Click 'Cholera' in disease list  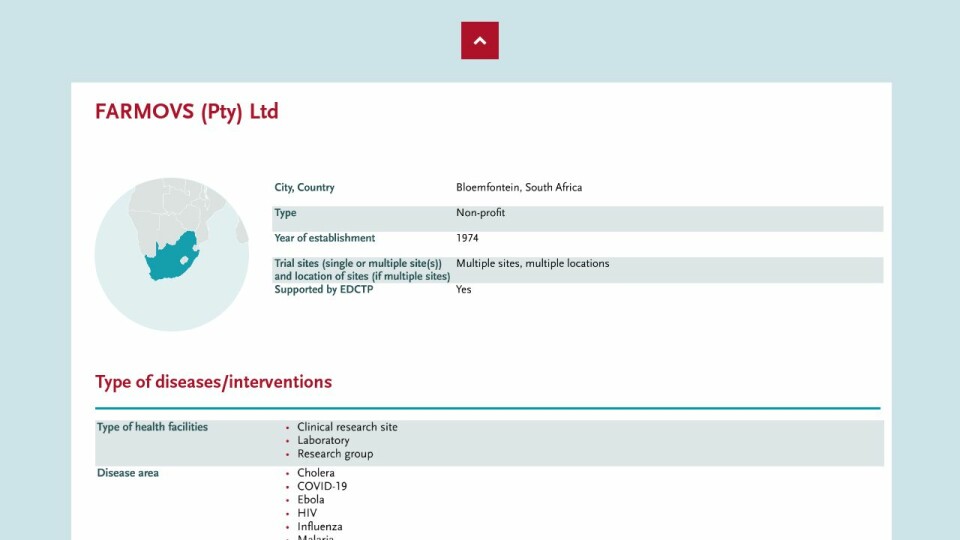click(x=316, y=473)
